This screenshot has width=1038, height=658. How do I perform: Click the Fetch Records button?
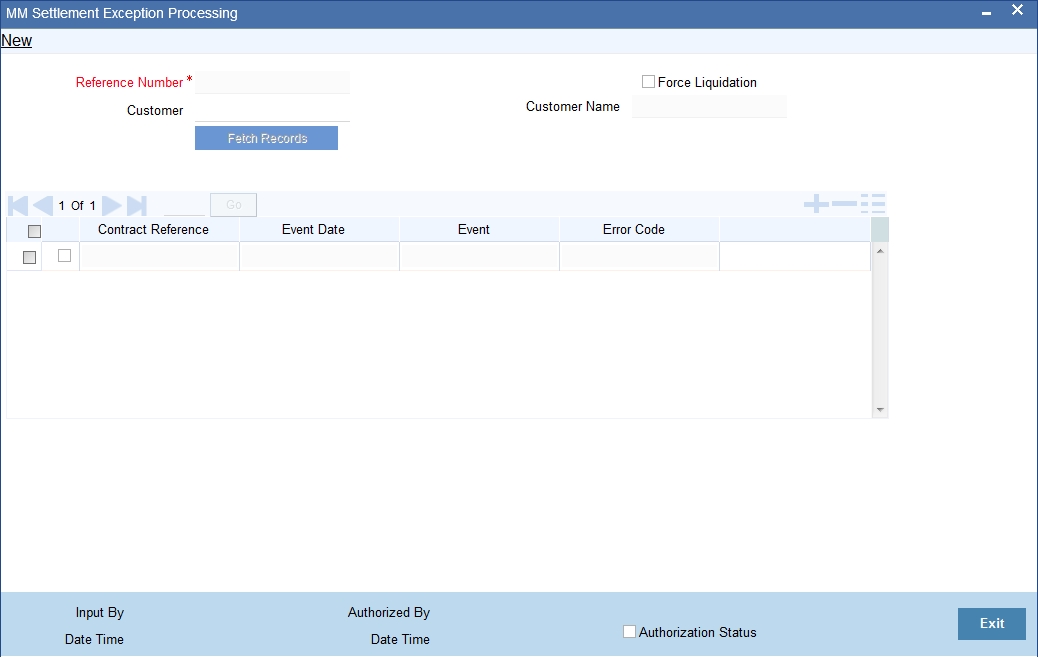[x=266, y=138]
